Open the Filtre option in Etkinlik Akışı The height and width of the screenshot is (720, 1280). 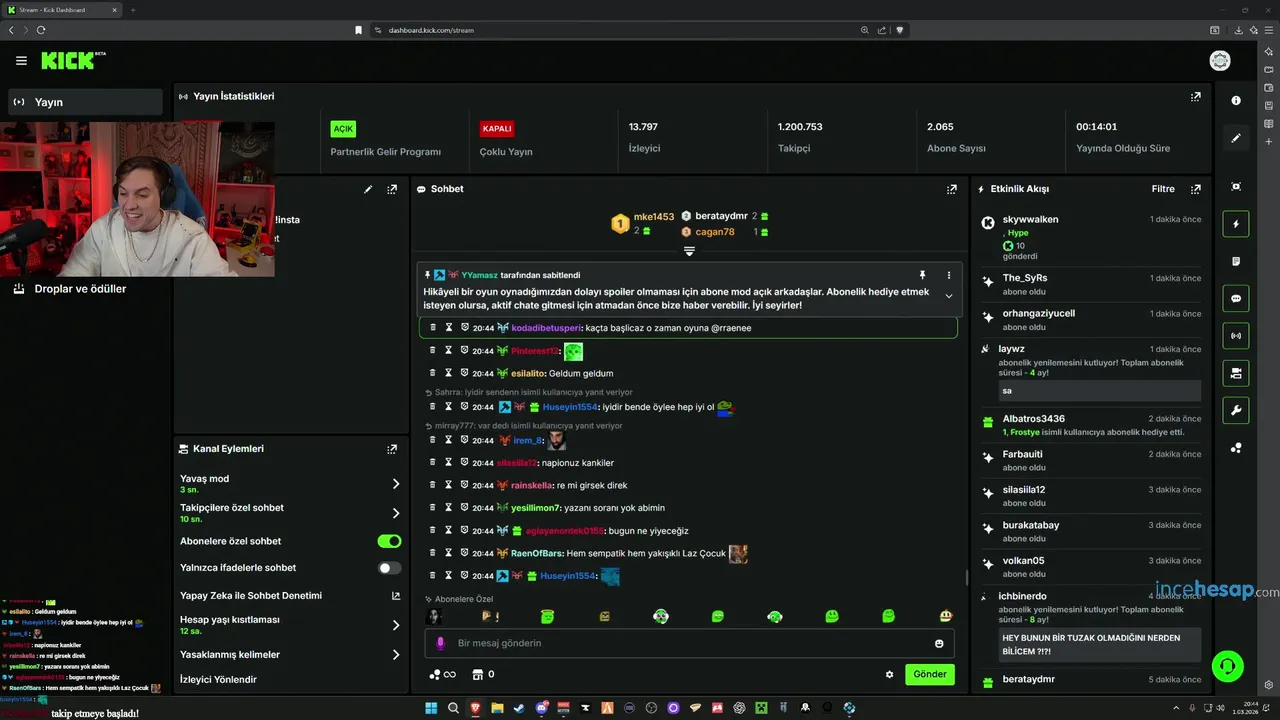click(1163, 189)
